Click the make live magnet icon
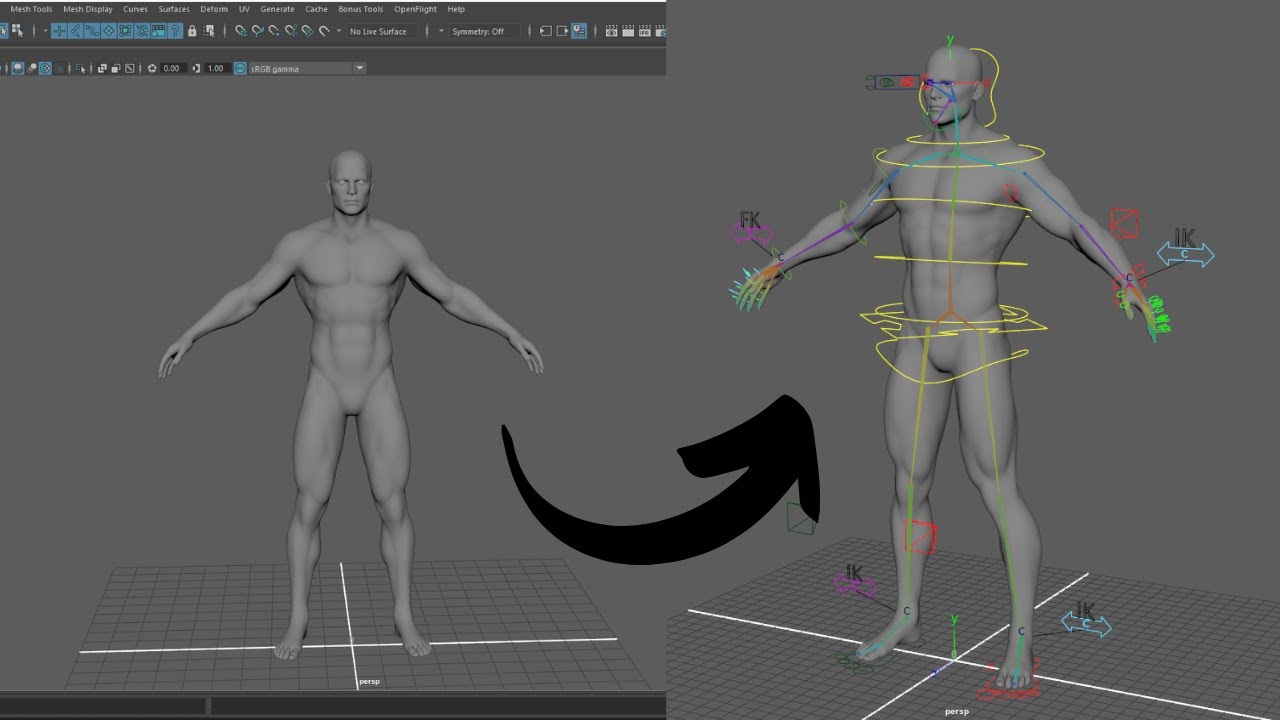Viewport: 1280px width, 720px height. click(324, 31)
